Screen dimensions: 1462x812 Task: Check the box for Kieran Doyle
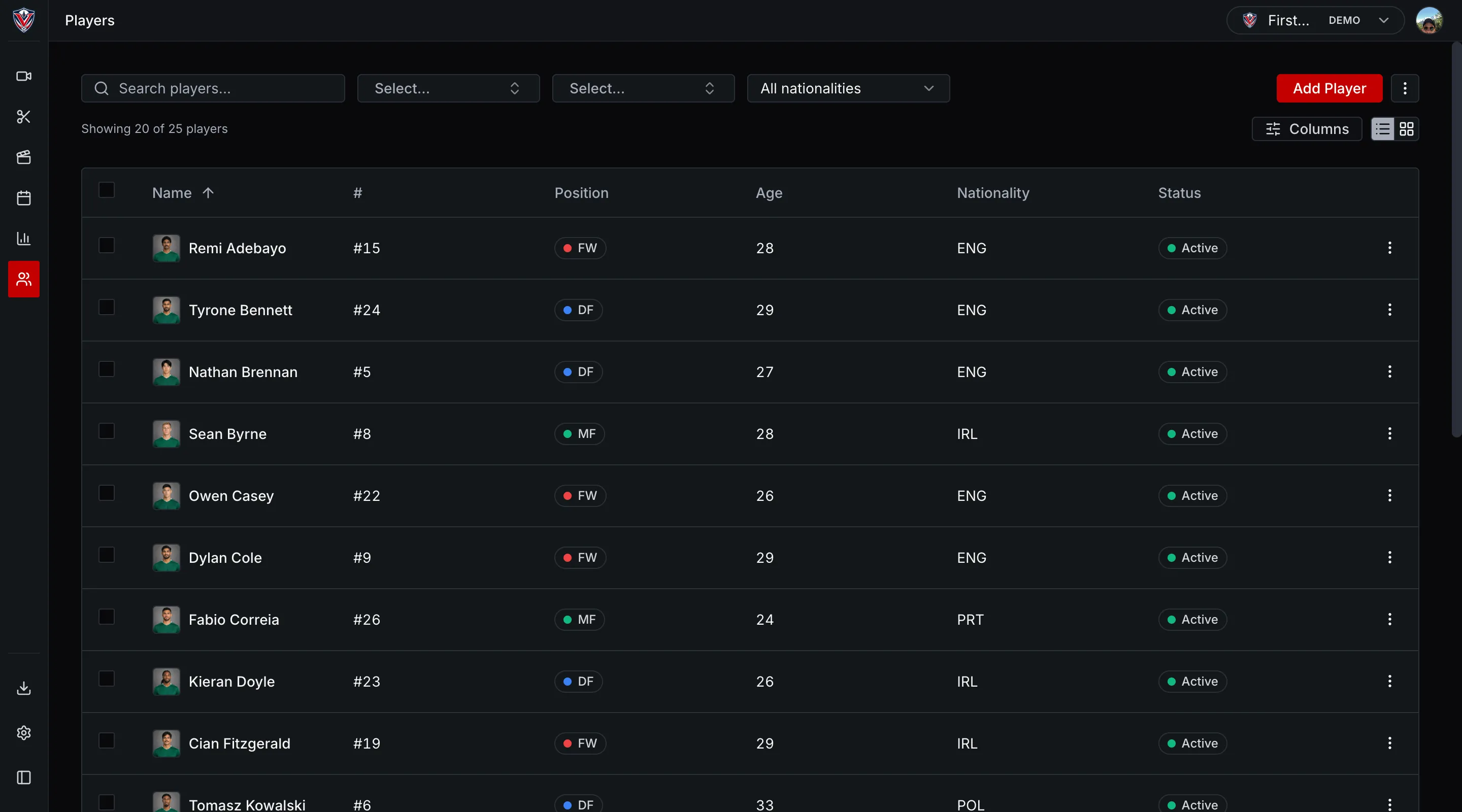point(107,679)
